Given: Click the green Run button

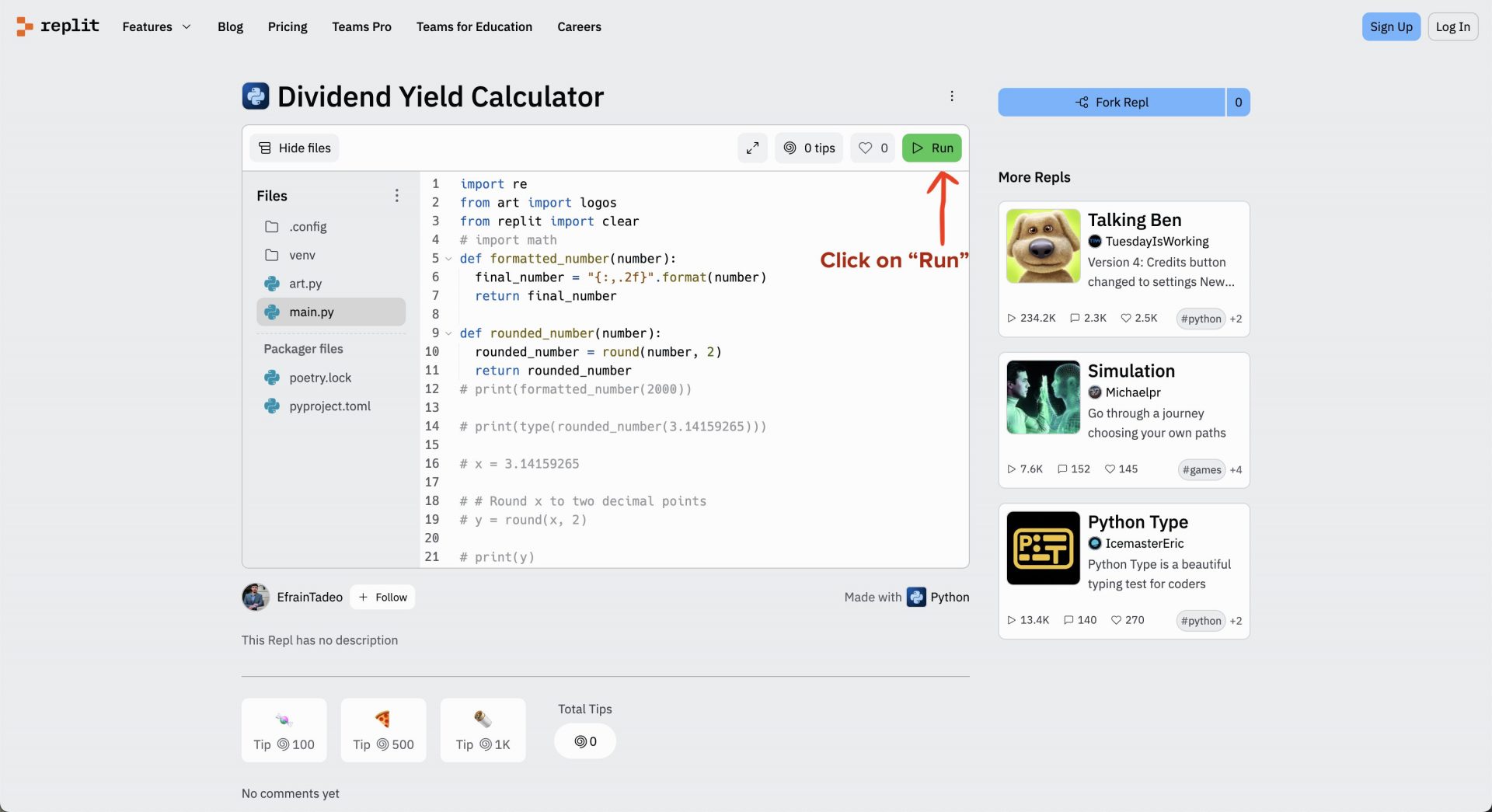Looking at the screenshot, I should tap(932, 148).
